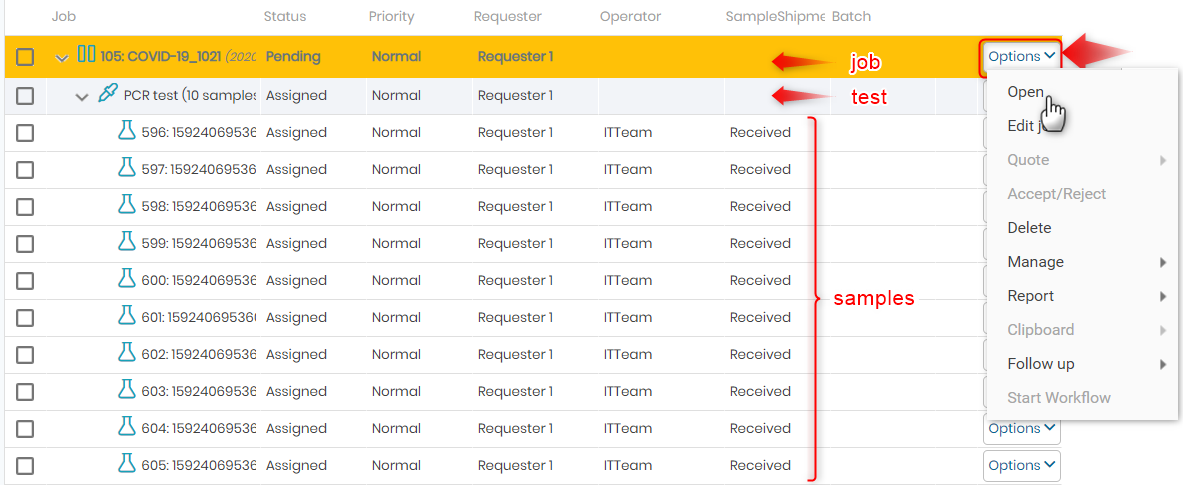The height and width of the screenshot is (485, 1183).
Task: Click the job icon for 105: COVID-19_1021
Action: point(87,55)
